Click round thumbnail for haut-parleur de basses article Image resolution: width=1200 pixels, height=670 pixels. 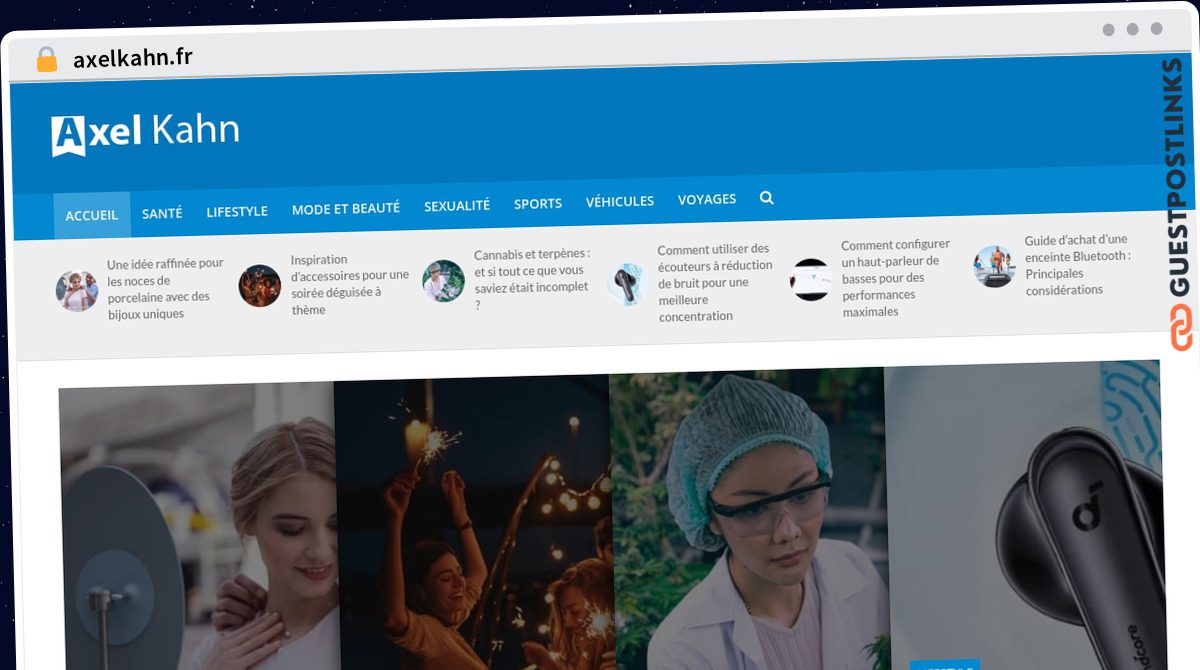[x=810, y=279]
